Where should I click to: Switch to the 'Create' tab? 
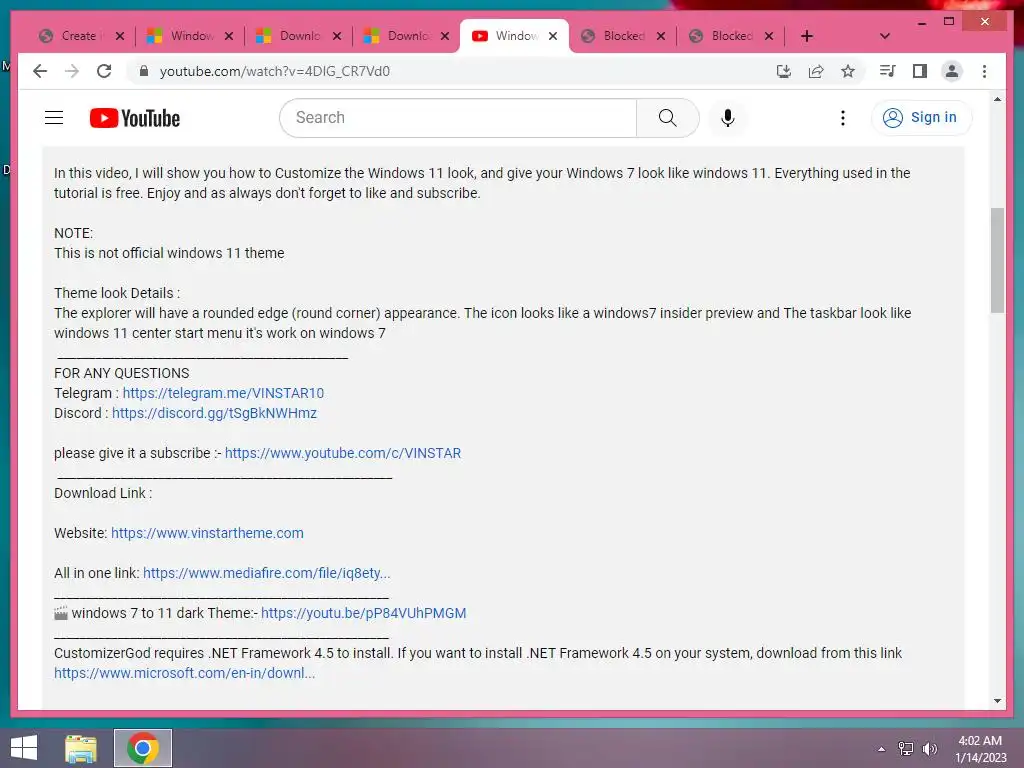point(78,36)
